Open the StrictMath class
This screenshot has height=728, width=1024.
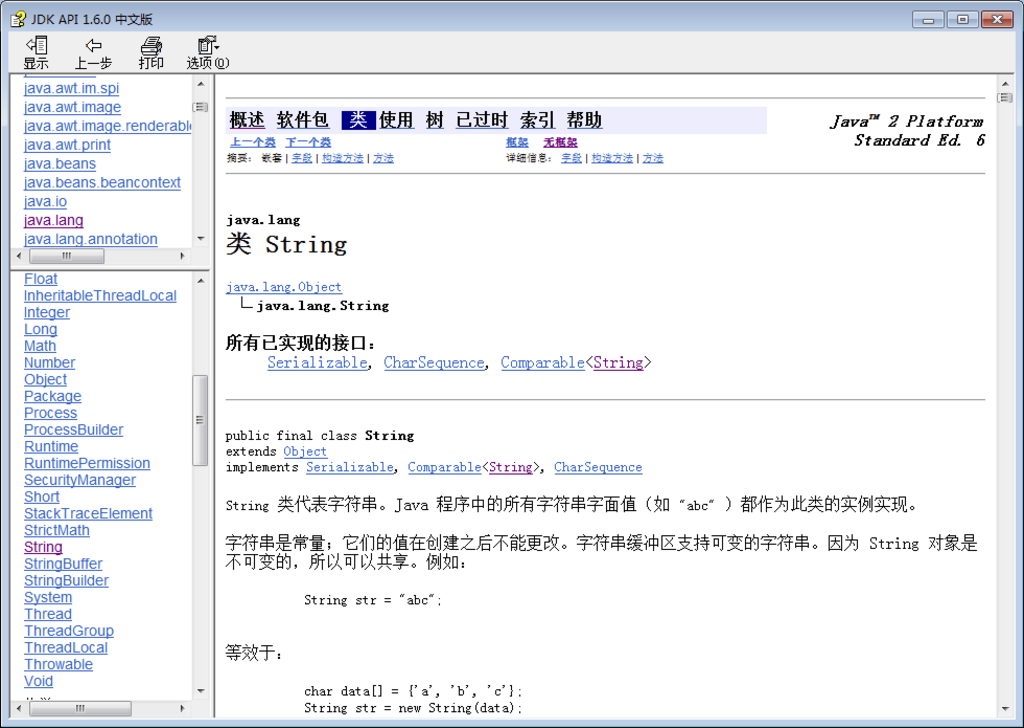click(x=57, y=531)
